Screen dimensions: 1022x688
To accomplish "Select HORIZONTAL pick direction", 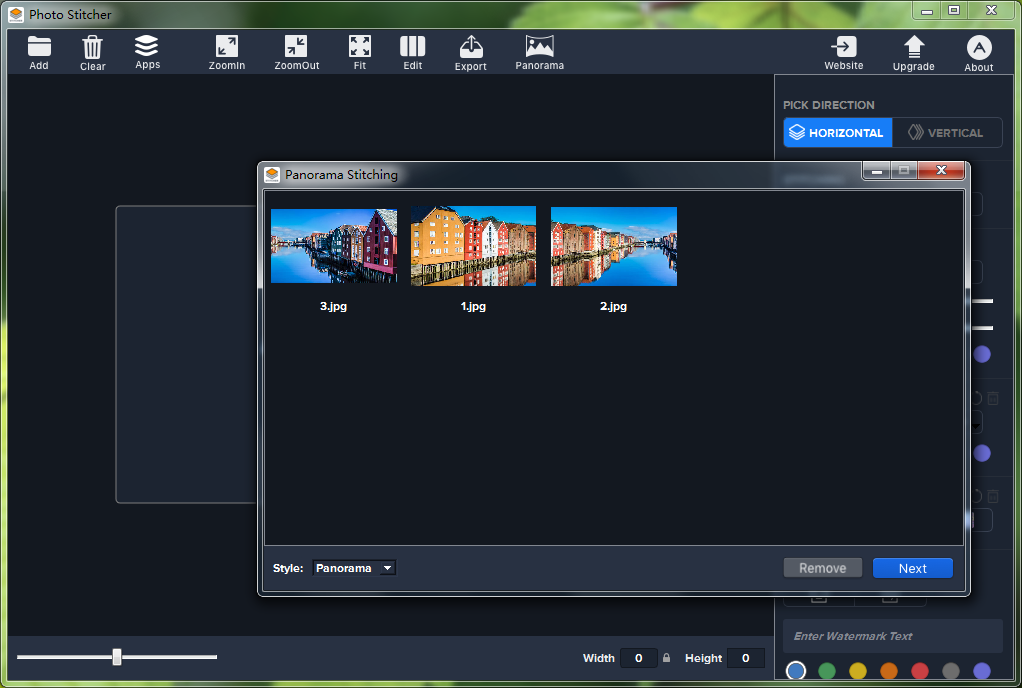I will click(837, 133).
